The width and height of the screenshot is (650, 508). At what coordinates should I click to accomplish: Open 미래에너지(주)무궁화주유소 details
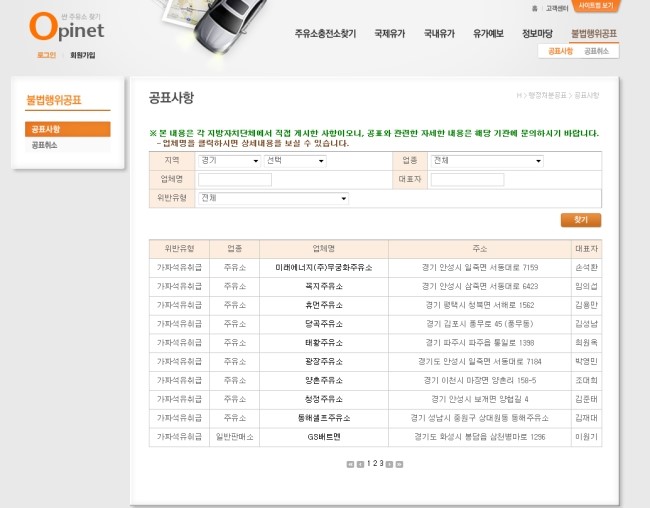[324, 268]
